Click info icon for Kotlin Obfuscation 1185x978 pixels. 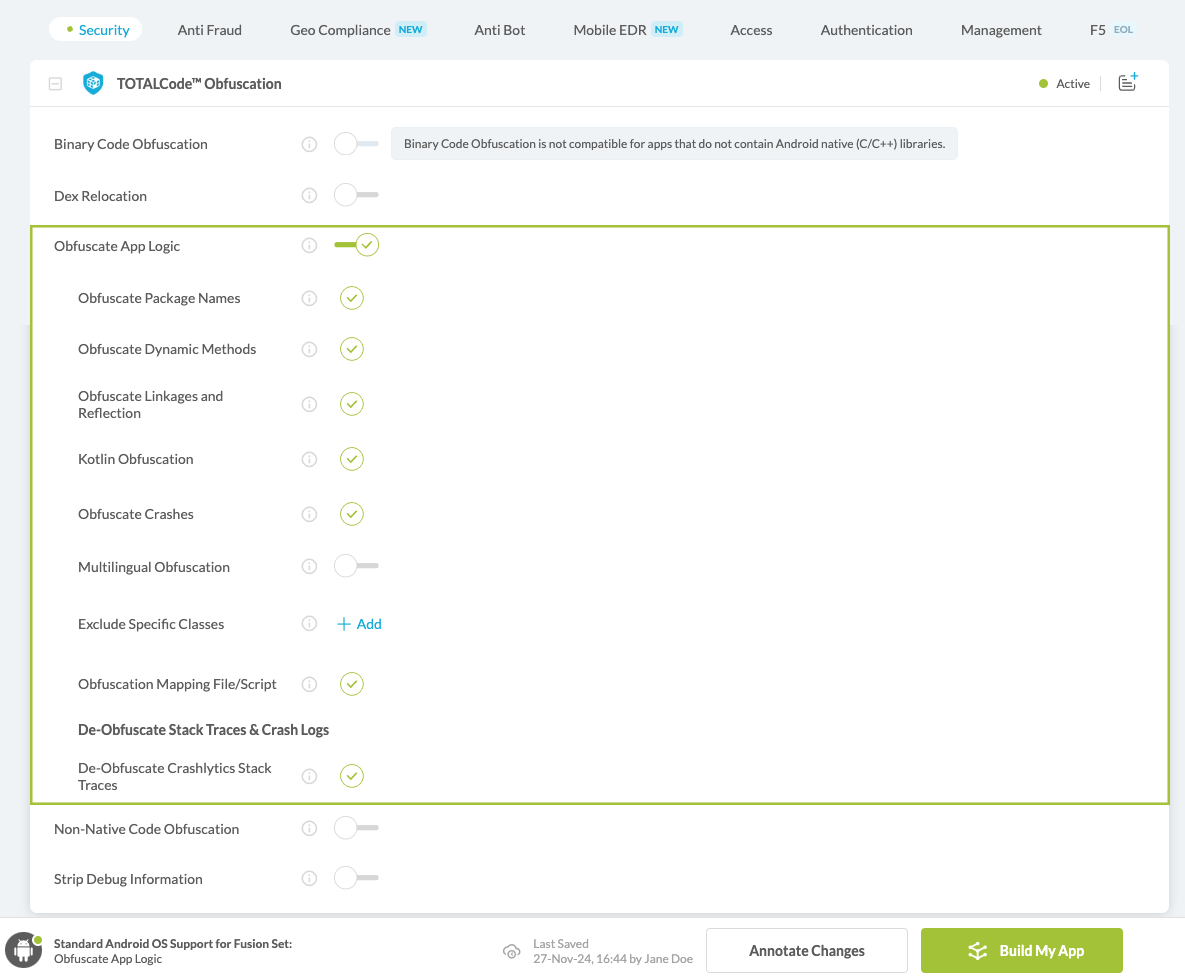[309, 459]
